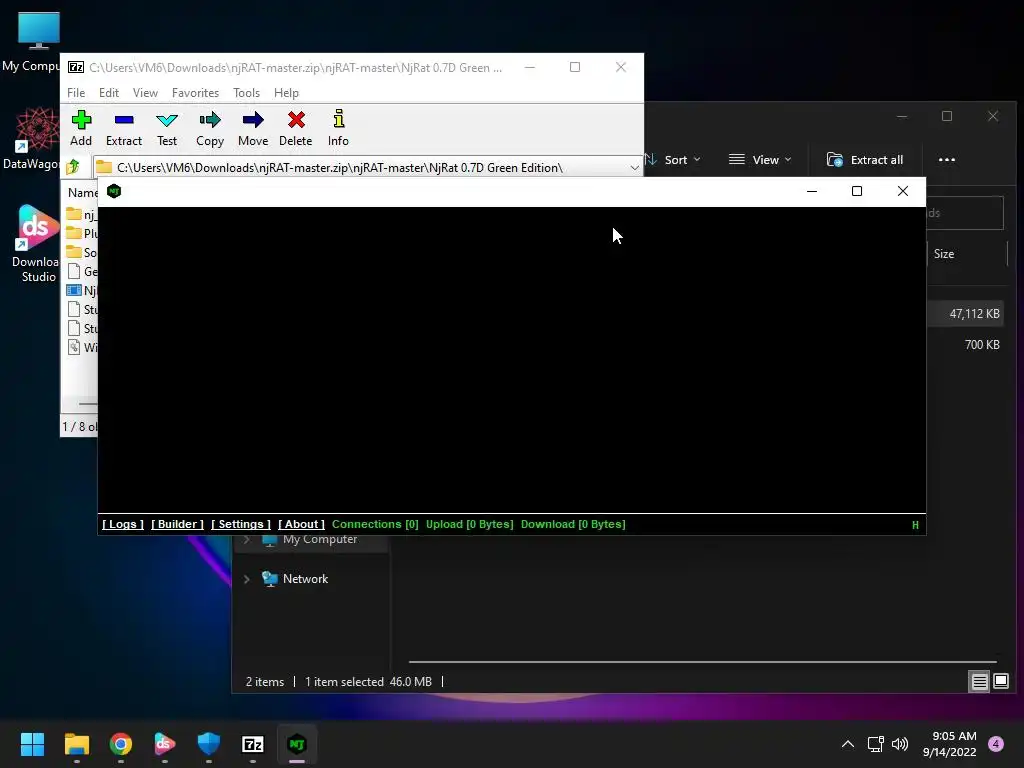This screenshot has height=768, width=1024.
Task: Open the Edit menu in 7-Zip
Action: pyautogui.click(x=109, y=93)
